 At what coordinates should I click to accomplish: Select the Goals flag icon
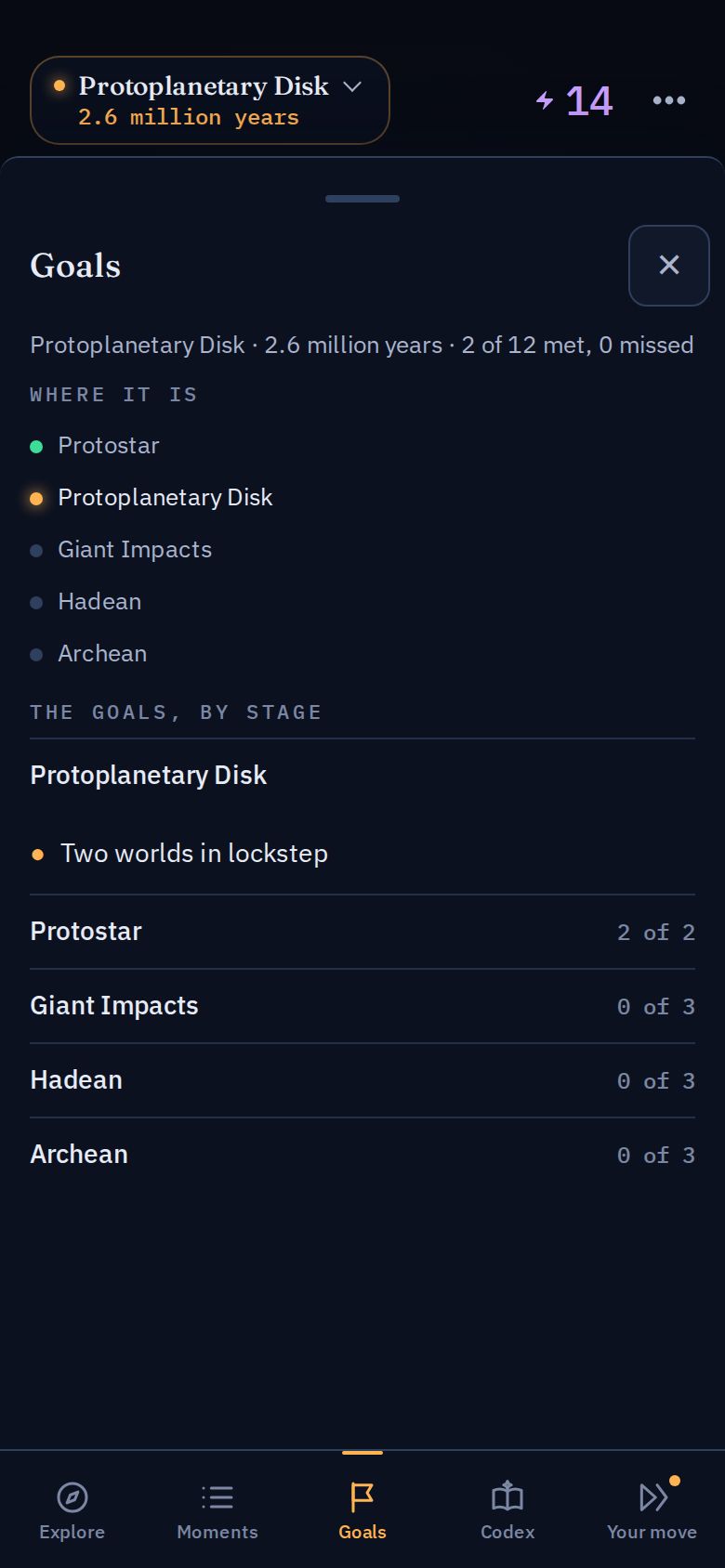click(x=362, y=1497)
